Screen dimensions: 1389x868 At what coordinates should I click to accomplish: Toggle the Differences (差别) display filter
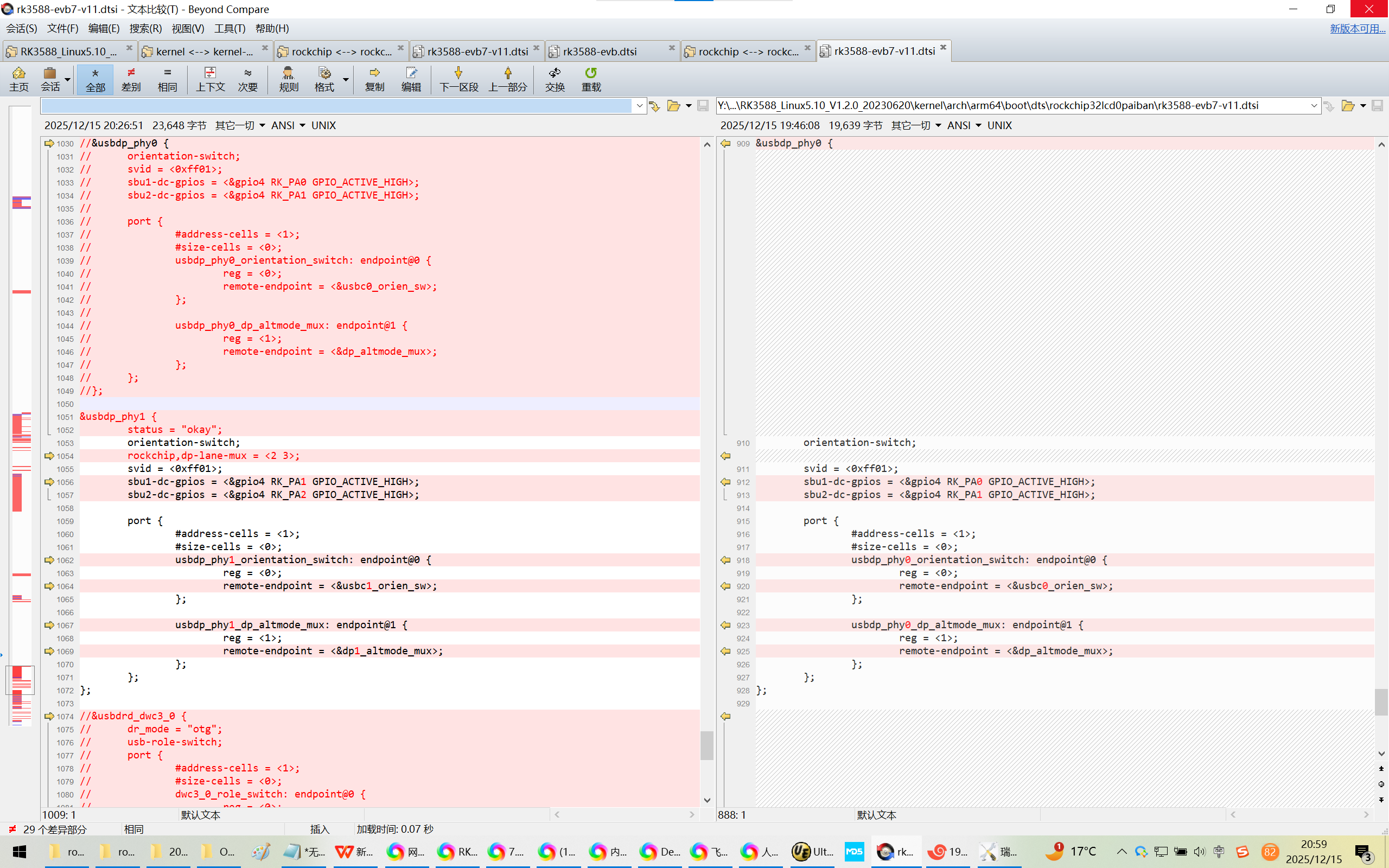131,79
